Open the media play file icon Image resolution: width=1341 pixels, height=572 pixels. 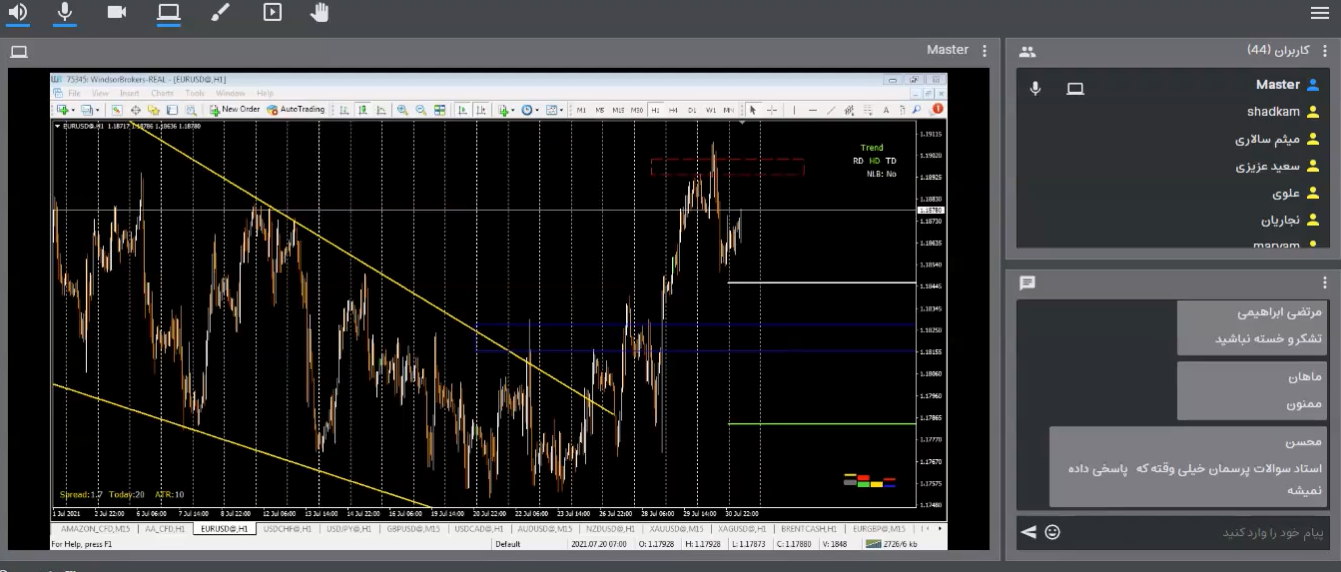(x=272, y=12)
